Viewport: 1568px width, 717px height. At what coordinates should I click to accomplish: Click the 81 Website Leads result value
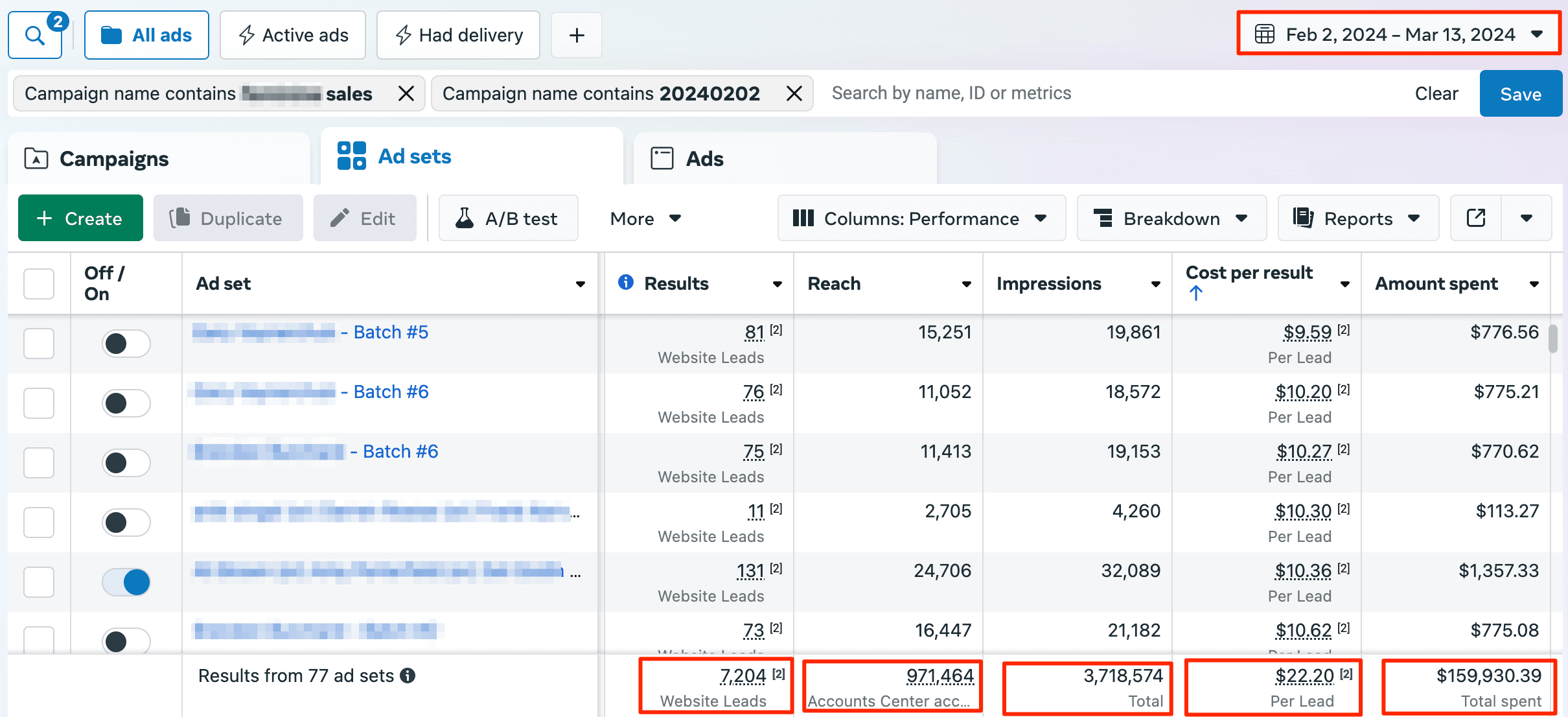pyautogui.click(x=754, y=333)
